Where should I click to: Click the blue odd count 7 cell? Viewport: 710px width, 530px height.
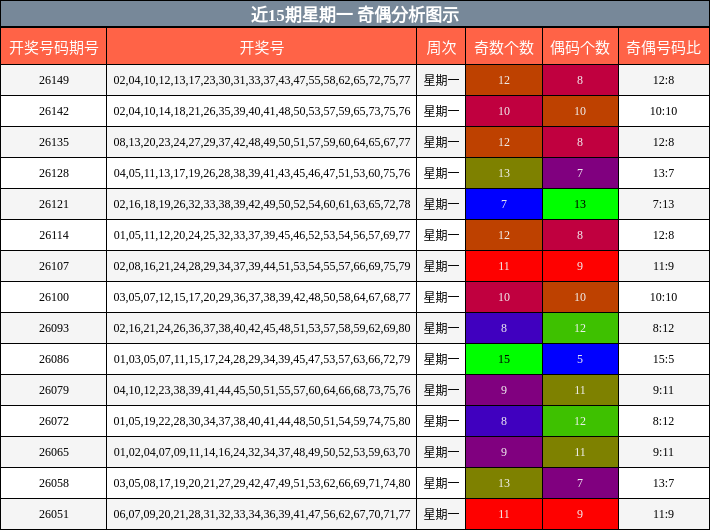(504, 204)
